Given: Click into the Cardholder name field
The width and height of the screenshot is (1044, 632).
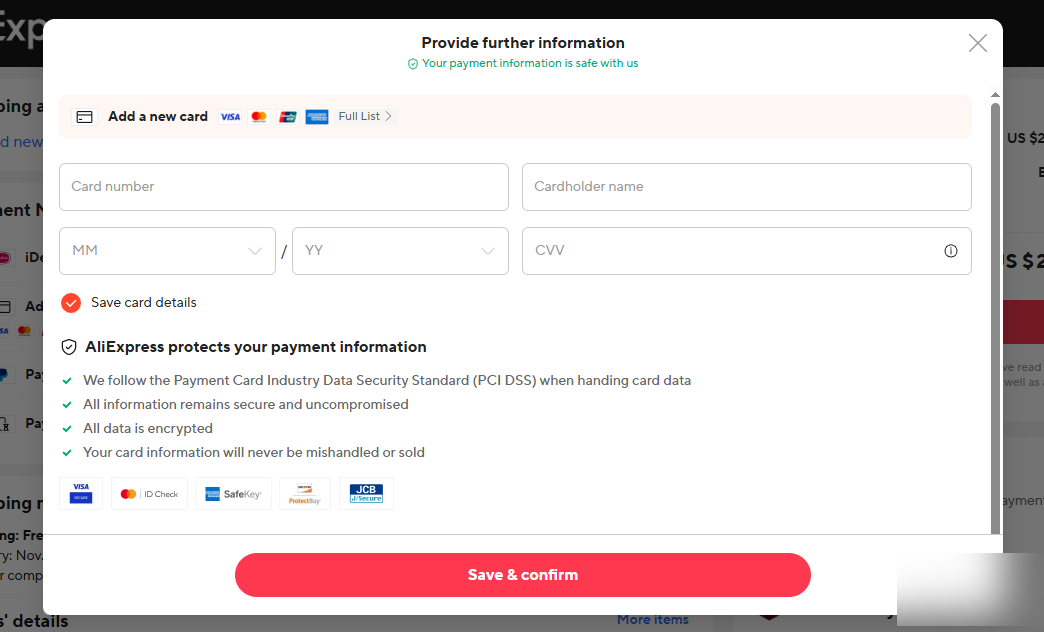Looking at the screenshot, I should (746, 187).
